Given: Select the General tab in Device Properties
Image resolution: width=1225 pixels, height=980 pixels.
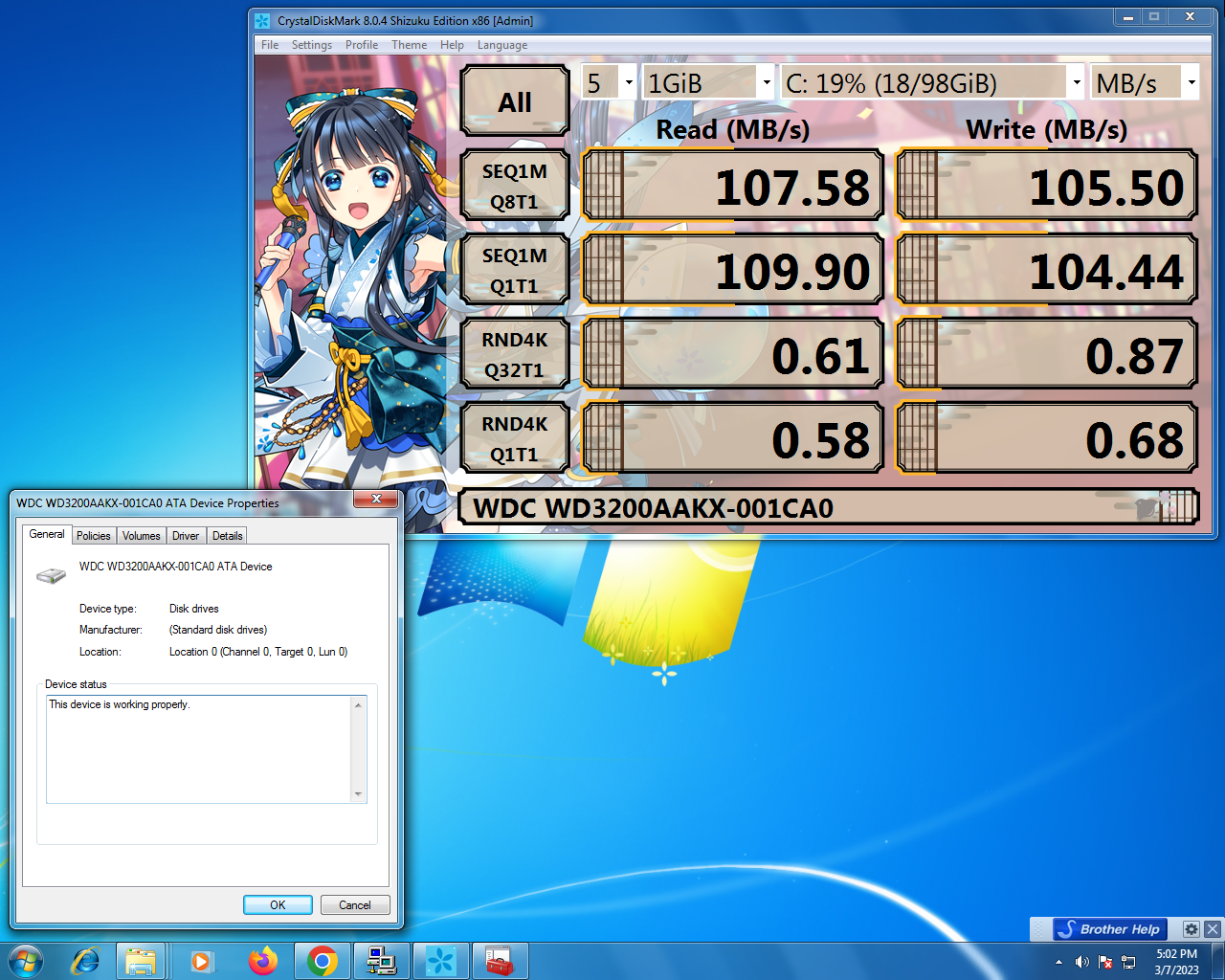Looking at the screenshot, I should coord(47,534).
